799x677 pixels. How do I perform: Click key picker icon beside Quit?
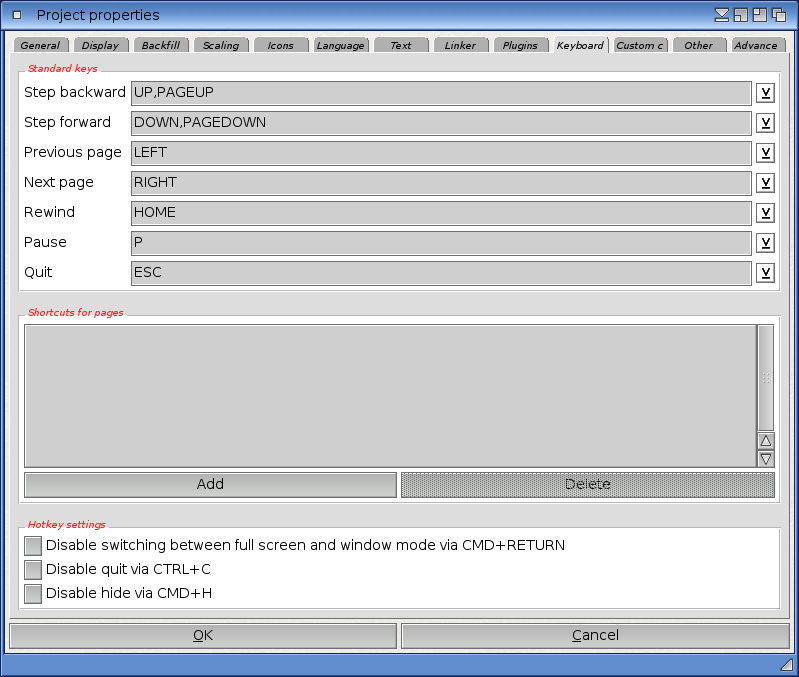pos(765,273)
